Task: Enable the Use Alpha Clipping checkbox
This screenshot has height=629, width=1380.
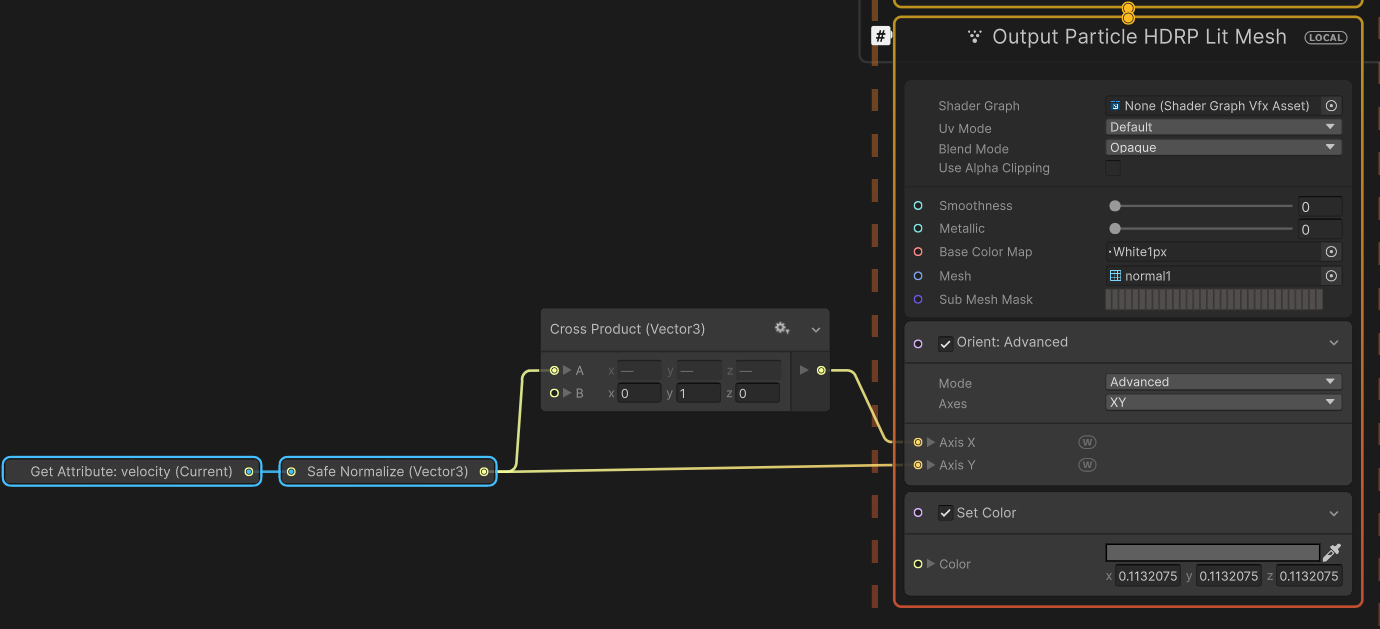Action: click(x=1113, y=168)
